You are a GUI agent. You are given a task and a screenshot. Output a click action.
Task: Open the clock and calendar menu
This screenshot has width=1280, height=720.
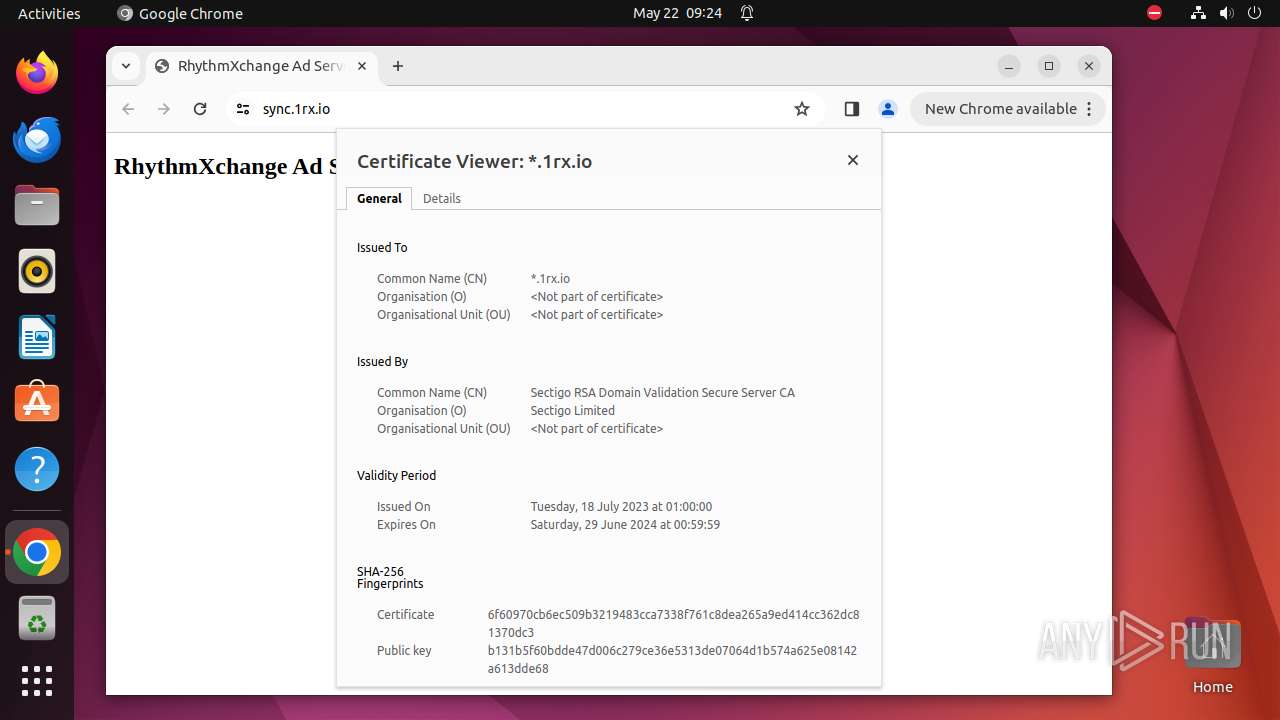[x=677, y=13]
